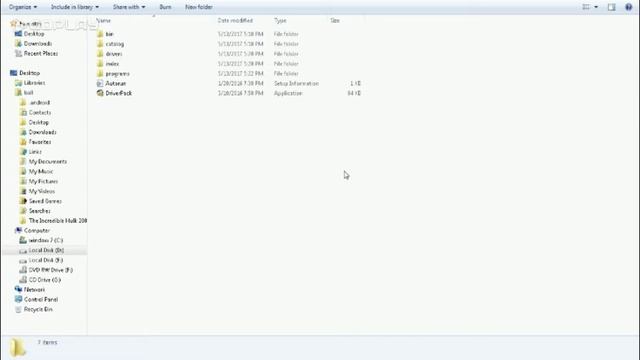The width and height of the screenshot is (640, 360).
Task: Open My Pictures in the tree
Action: coord(43,181)
